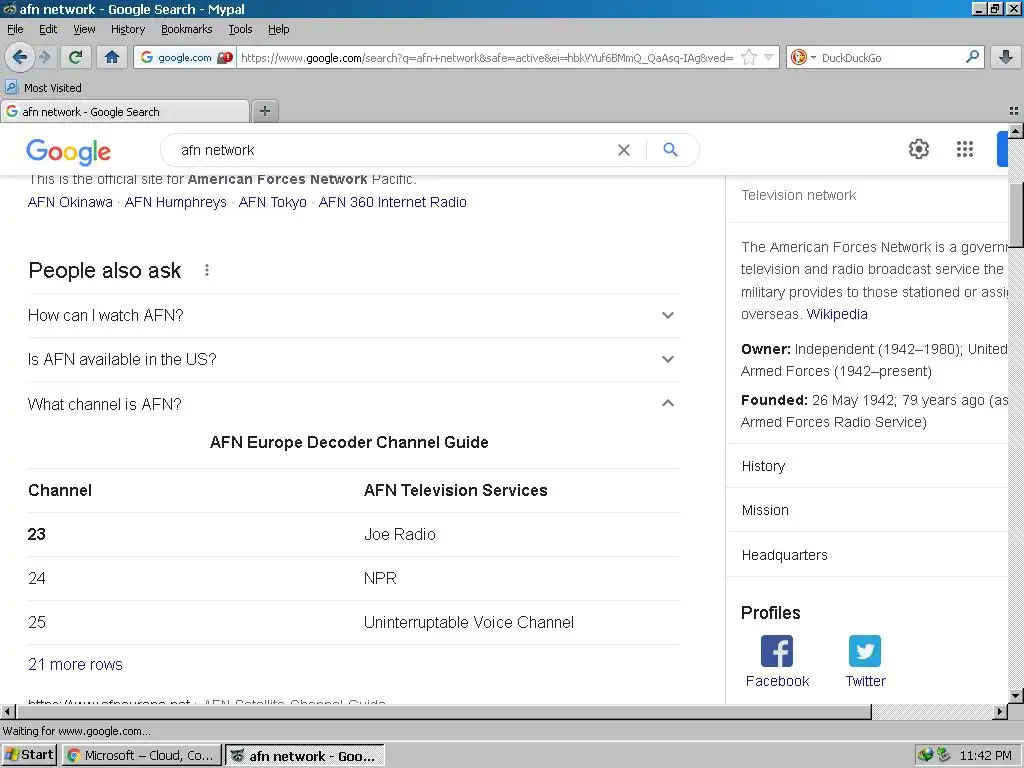Click the horizontal scrollbar left arrow

pos(7,711)
